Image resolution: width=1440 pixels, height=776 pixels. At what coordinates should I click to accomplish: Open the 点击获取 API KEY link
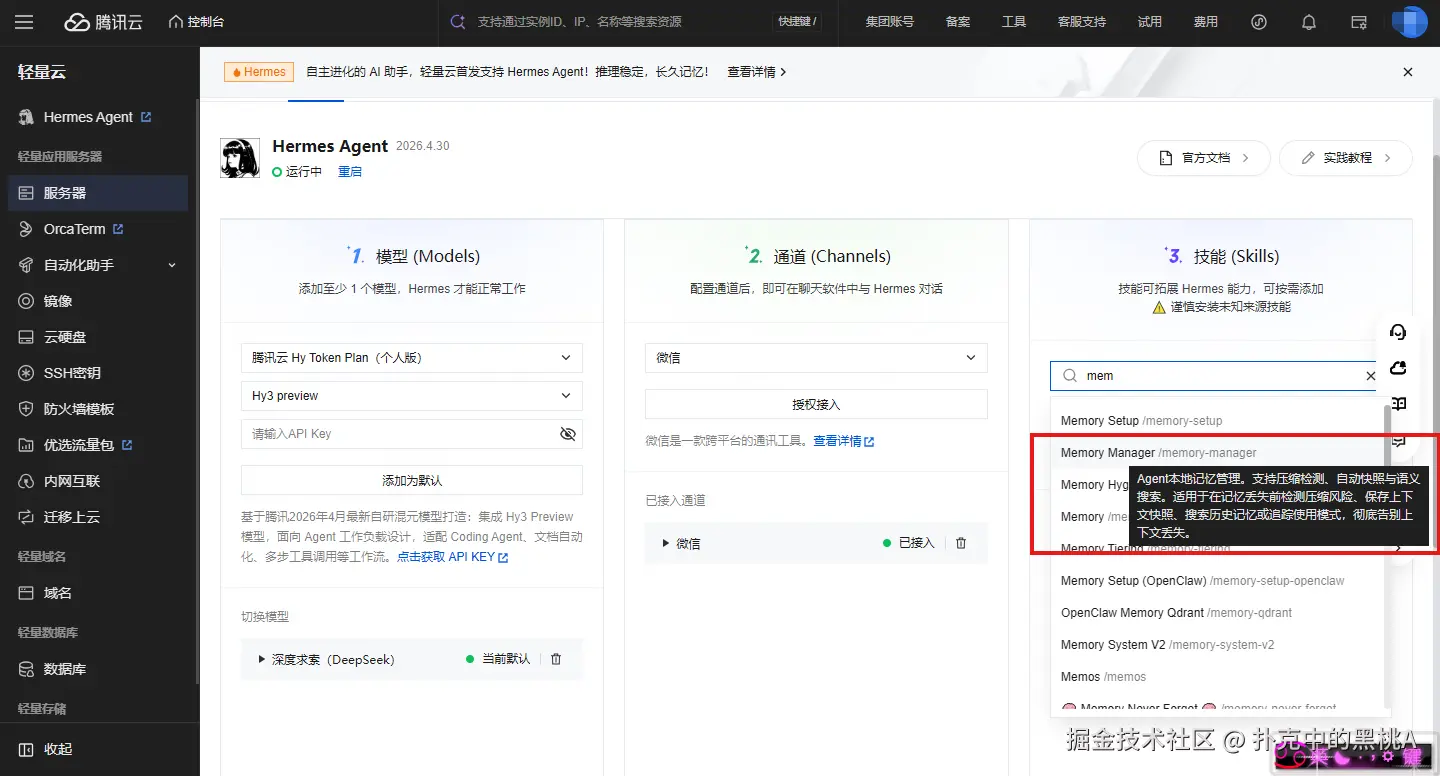pos(453,557)
